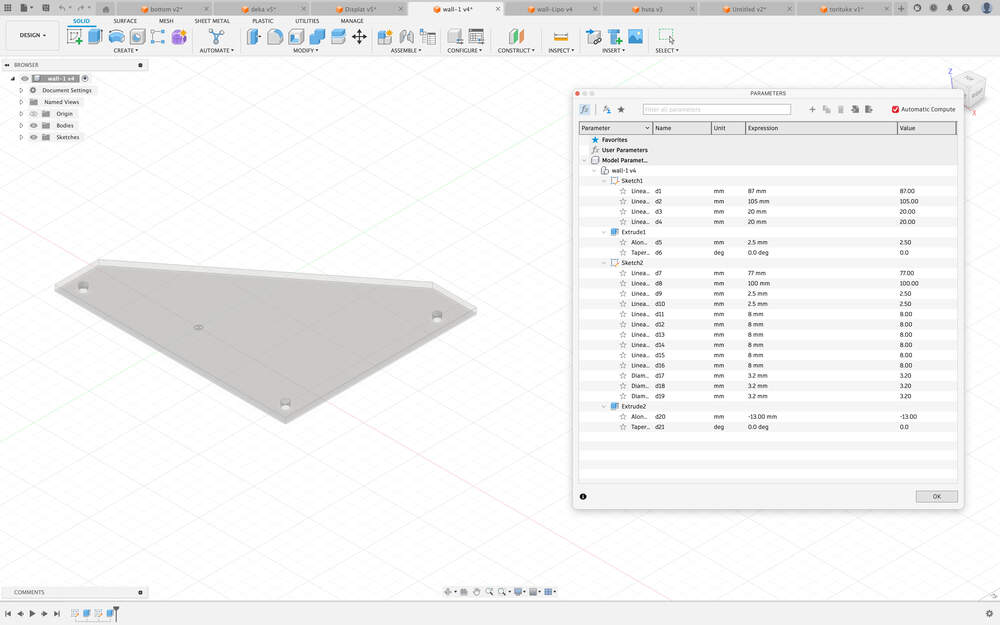Select the Shell tool
Image resolution: width=1000 pixels, height=625 pixels.
click(296, 36)
